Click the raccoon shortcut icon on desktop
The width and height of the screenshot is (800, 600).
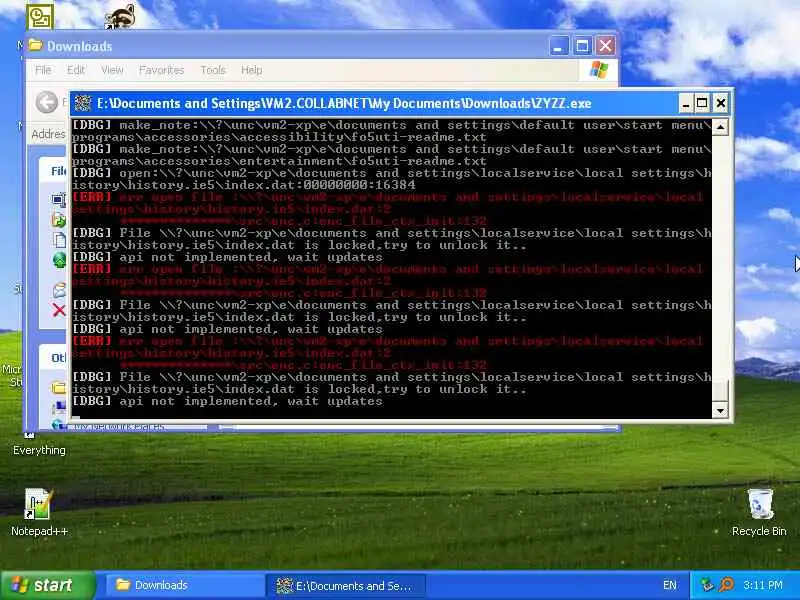tap(120, 17)
